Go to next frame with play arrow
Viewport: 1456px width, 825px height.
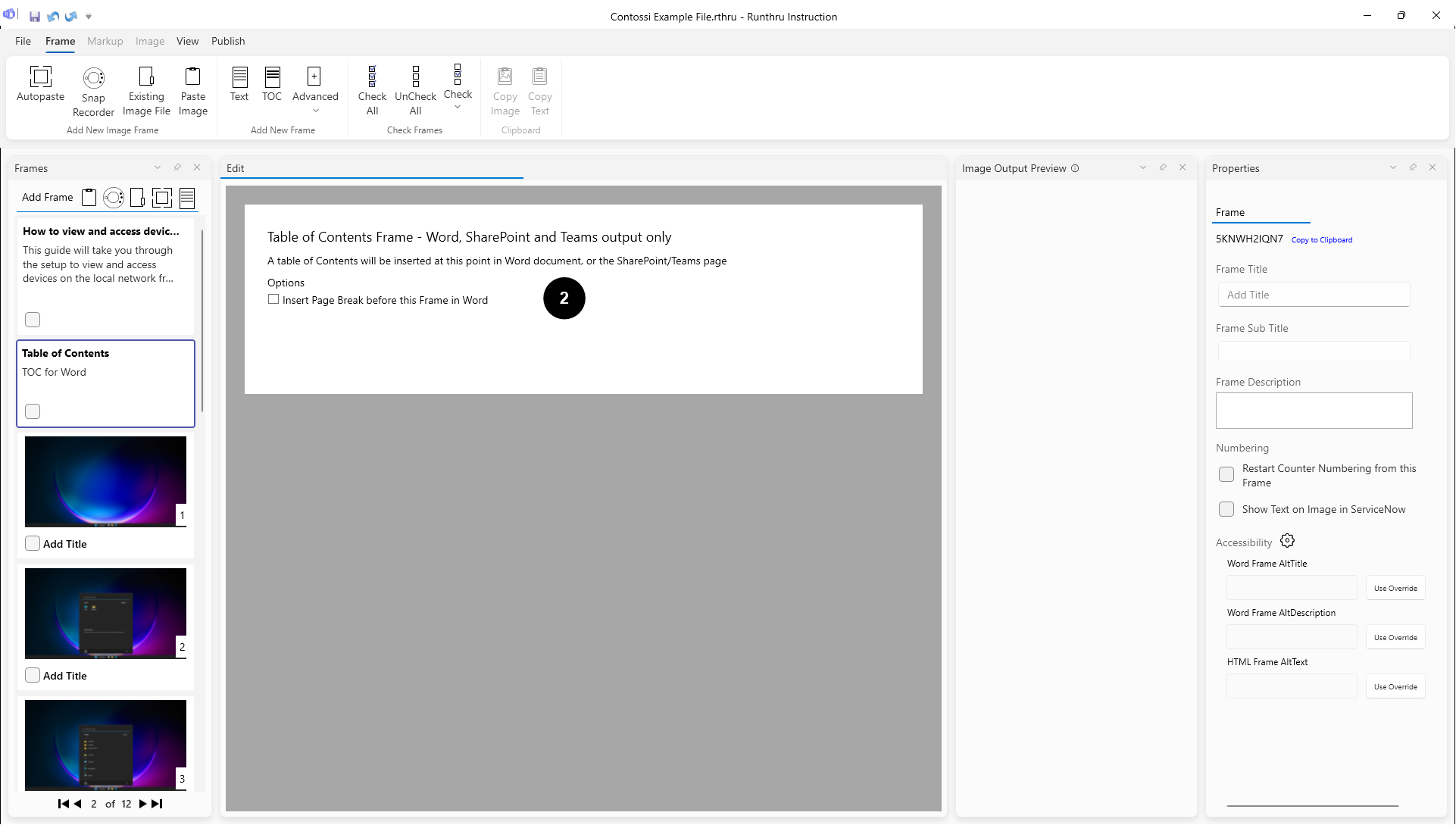pos(142,804)
